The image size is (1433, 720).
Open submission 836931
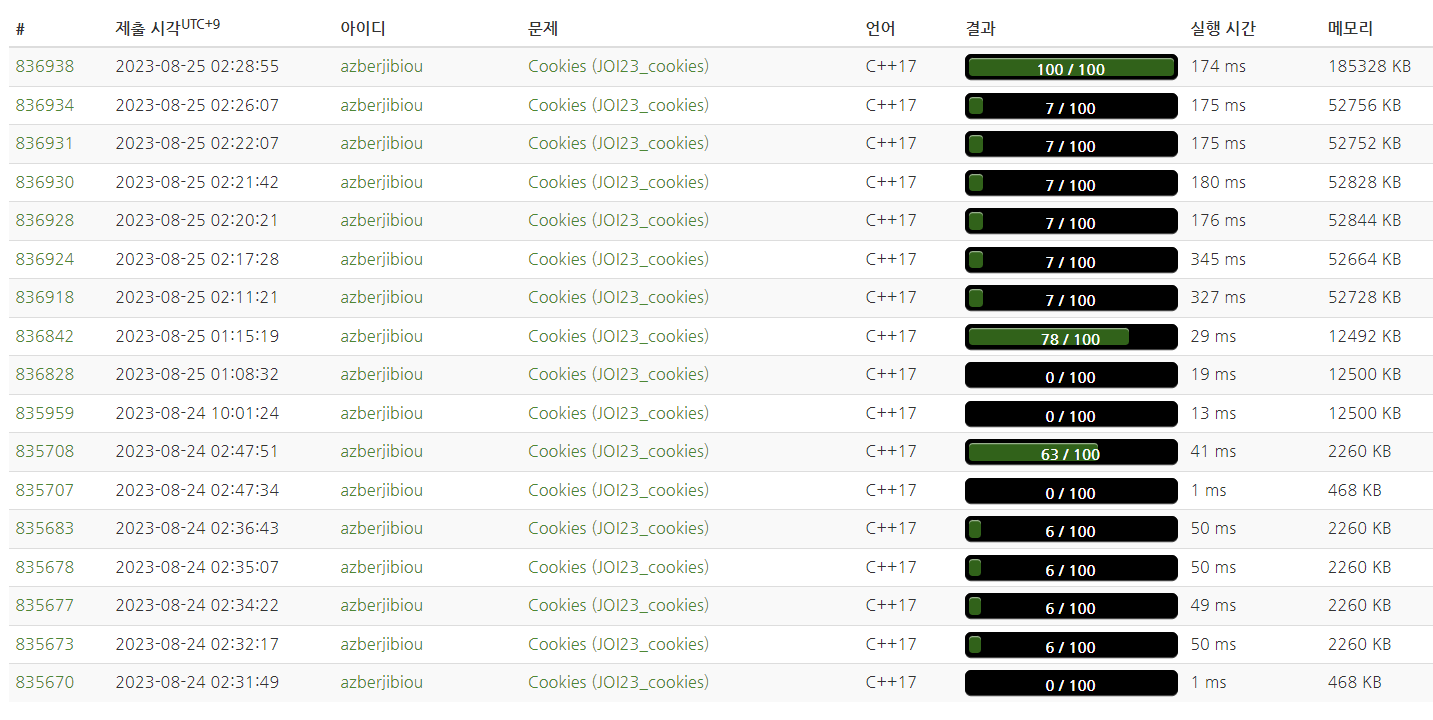click(x=45, y=143)
